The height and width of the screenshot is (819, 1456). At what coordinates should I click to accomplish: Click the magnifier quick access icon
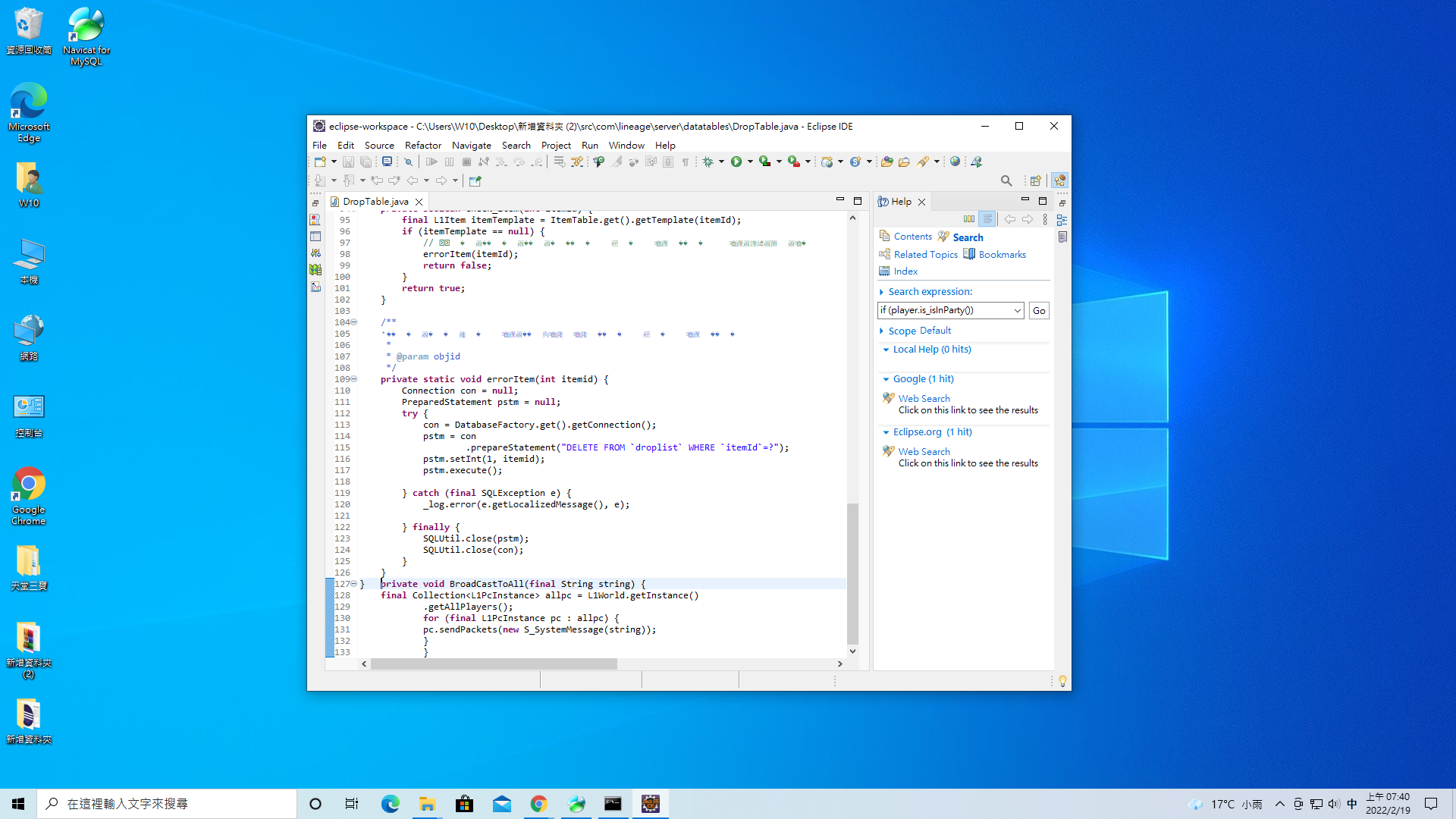coord(1006,180)
